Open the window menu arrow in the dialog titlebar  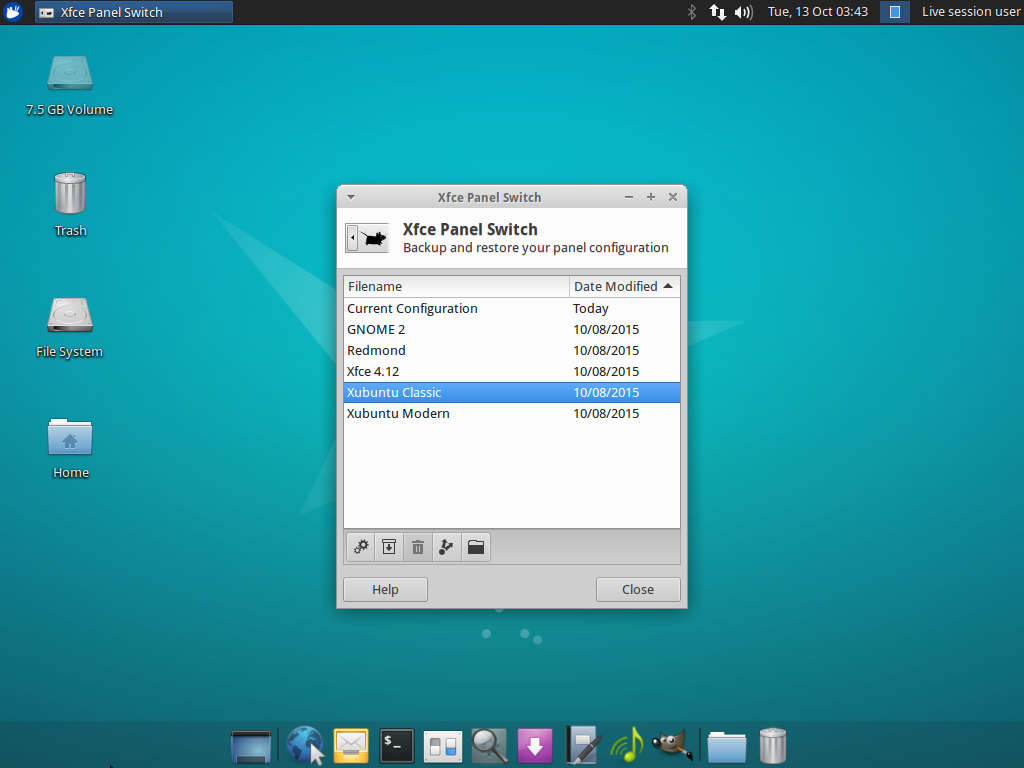point(350,197)
